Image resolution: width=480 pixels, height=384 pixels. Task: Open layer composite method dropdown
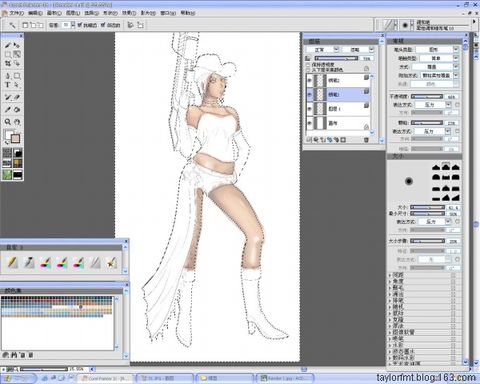click(322, 50)
